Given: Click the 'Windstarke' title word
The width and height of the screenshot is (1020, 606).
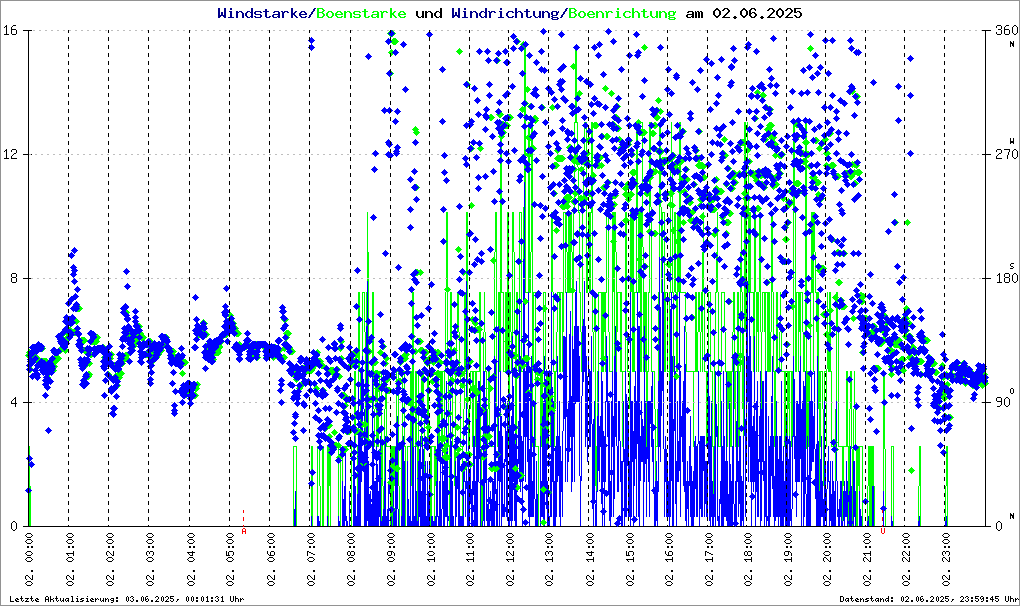Looking at the screenshot, I should (x=262, y=13).
